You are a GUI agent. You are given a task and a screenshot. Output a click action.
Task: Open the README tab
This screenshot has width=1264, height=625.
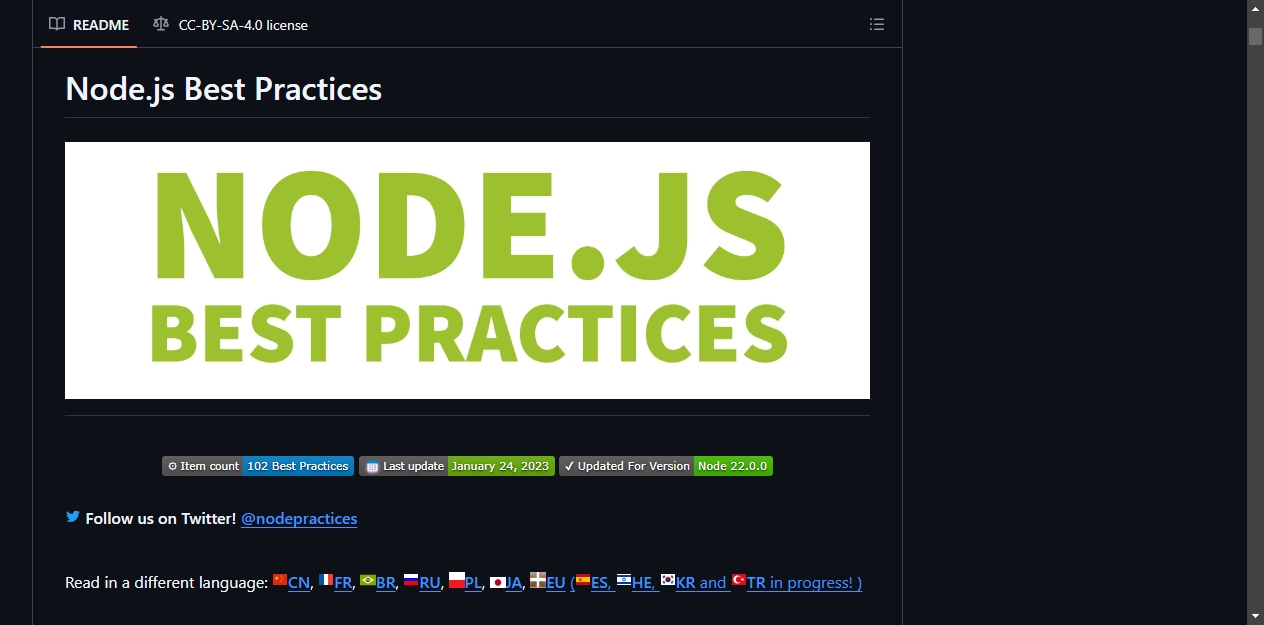pos(89,24)
